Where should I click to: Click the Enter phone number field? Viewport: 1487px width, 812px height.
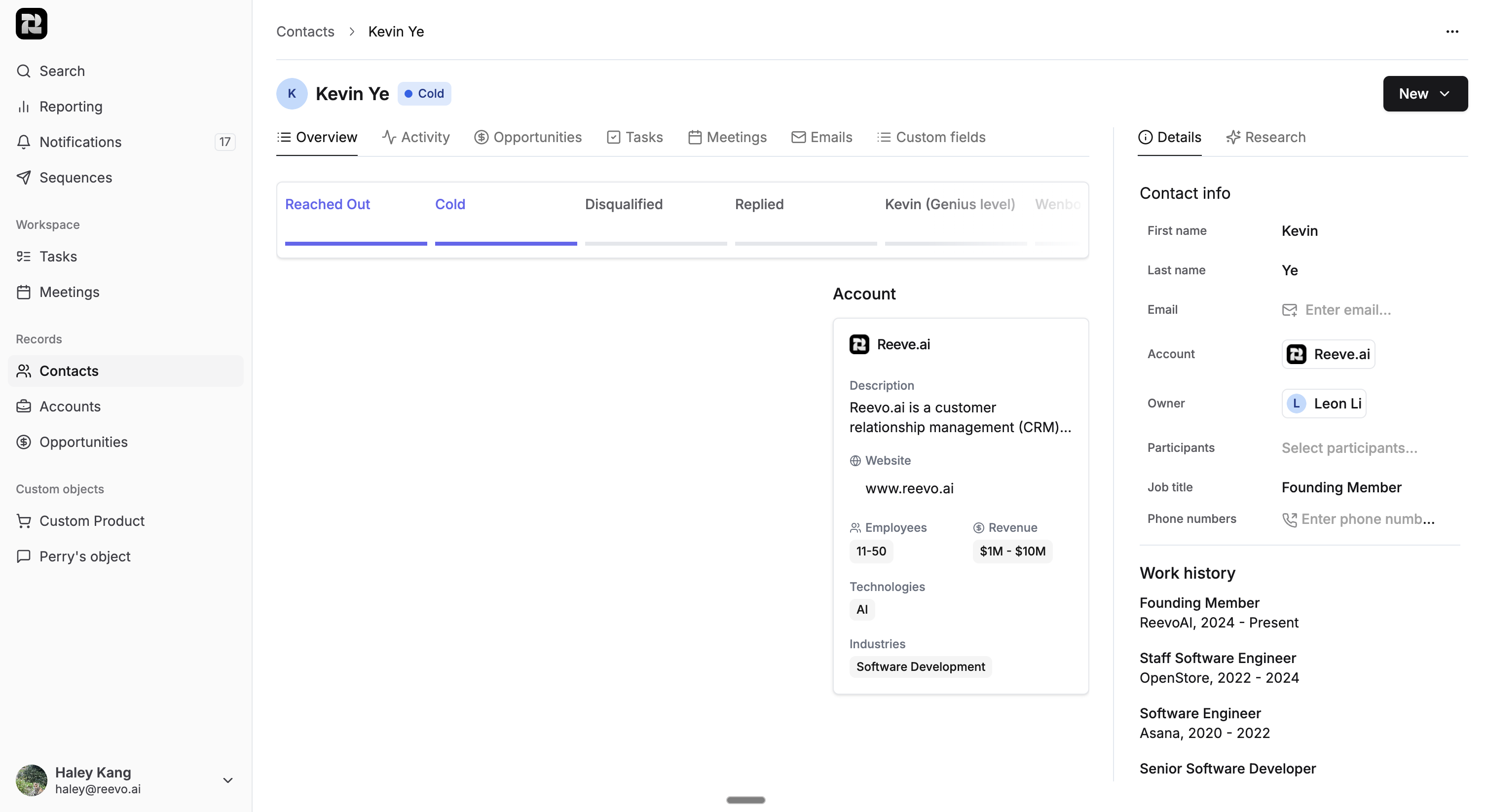[1367, 519]
